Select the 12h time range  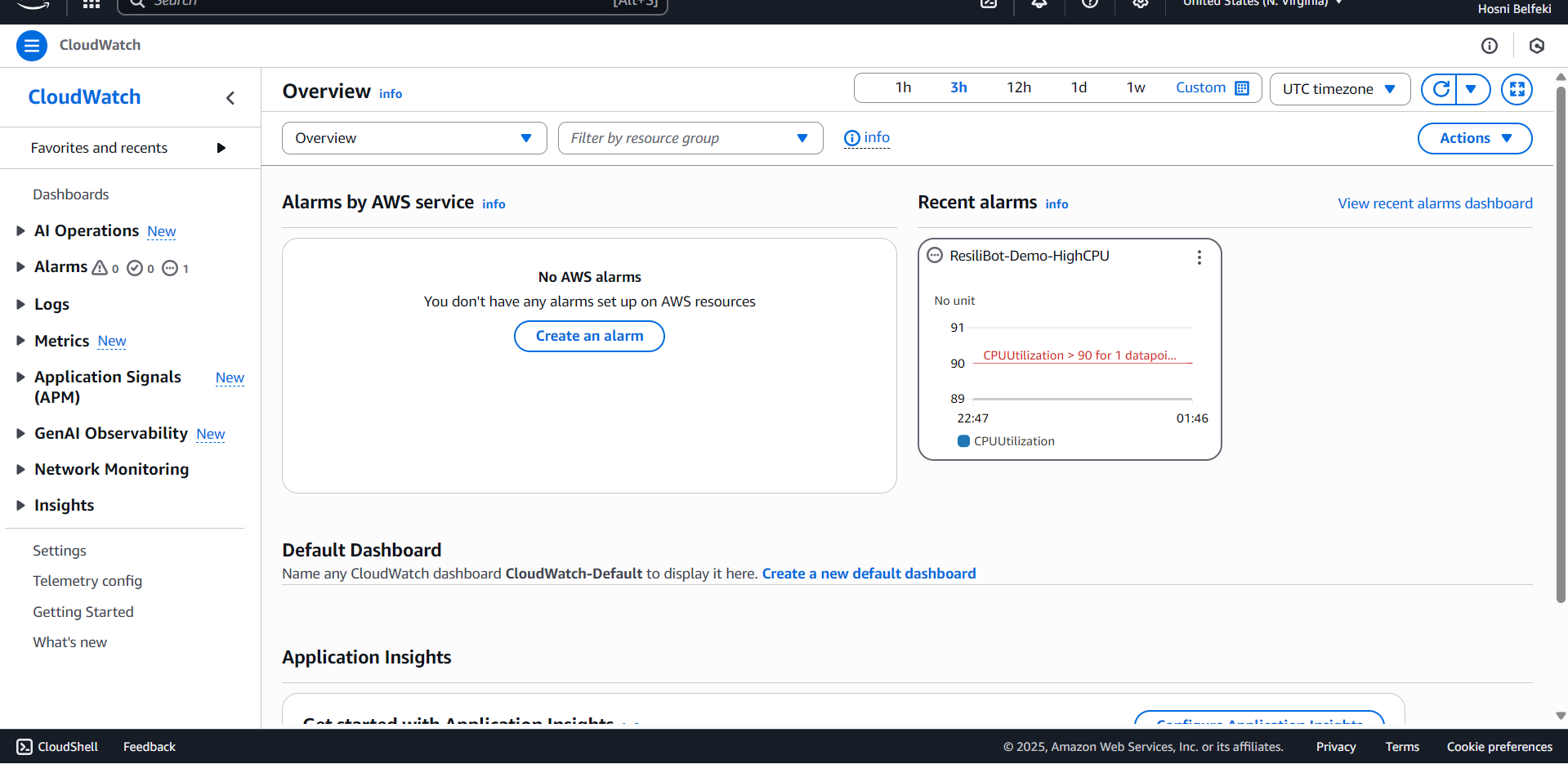pyautogui.click(x=1019, y=88)
